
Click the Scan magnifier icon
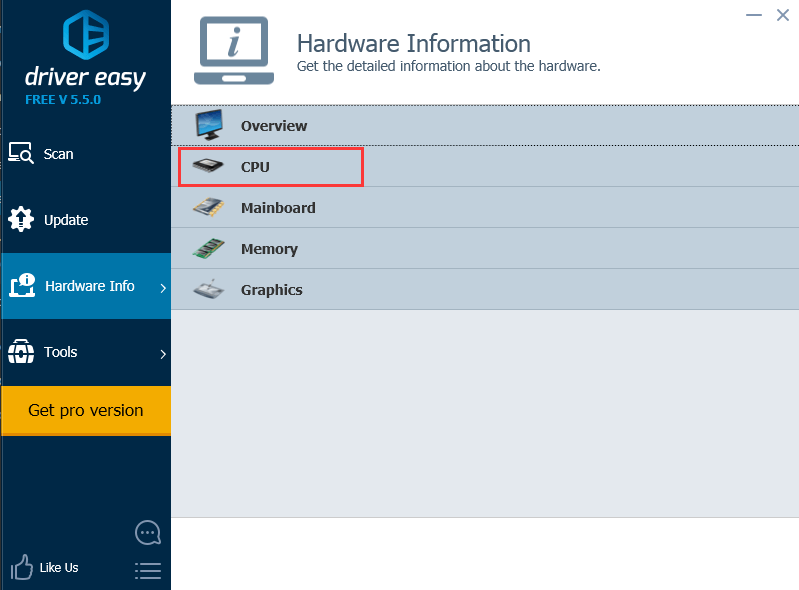(x=21, y=153)
